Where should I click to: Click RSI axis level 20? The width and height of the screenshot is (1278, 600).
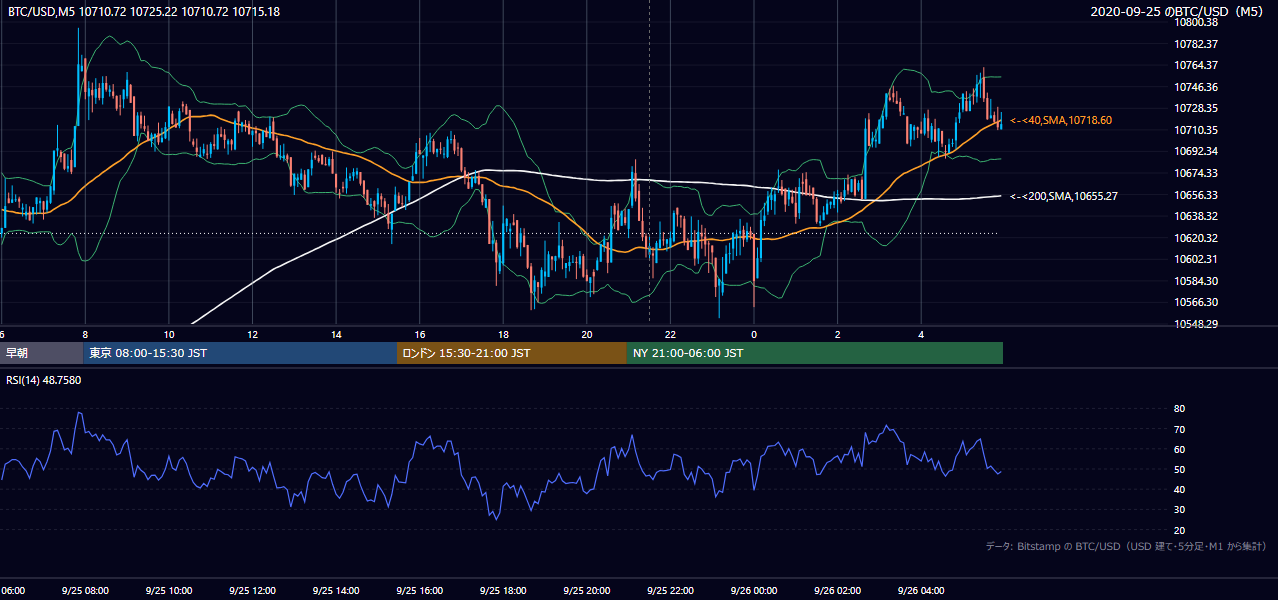[x=1179, y=531]
